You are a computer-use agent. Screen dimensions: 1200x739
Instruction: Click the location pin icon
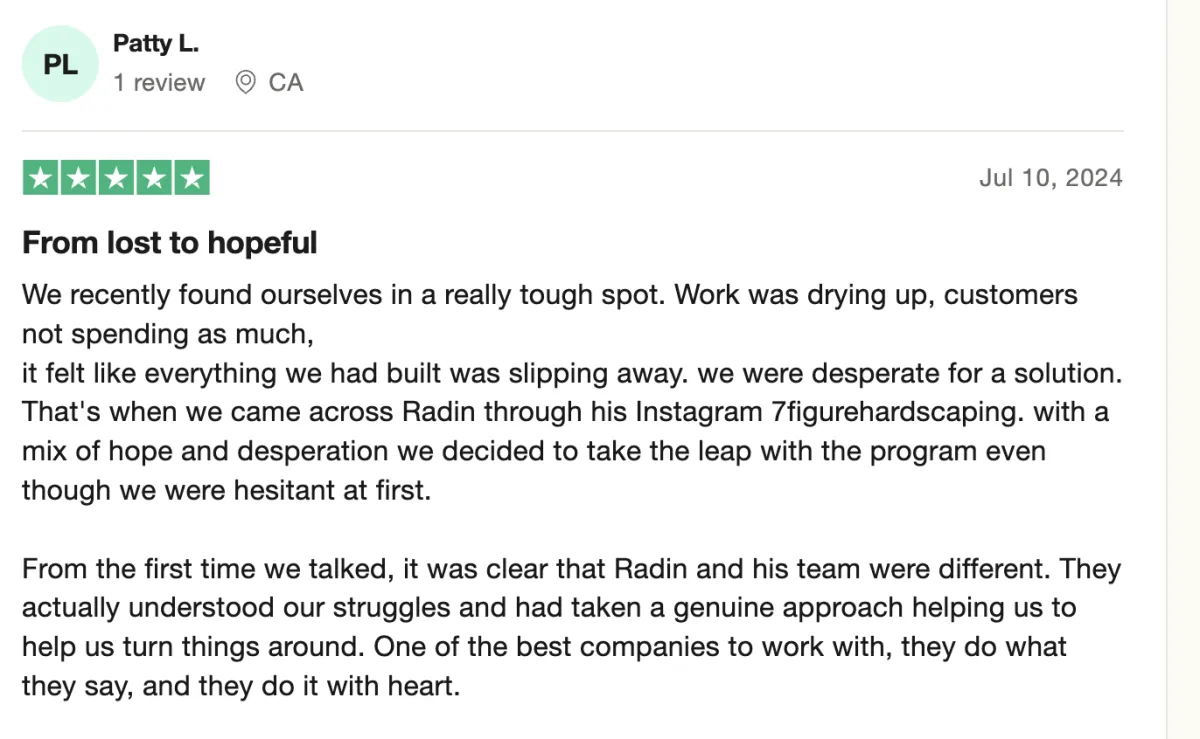click(x=245, y=82)
